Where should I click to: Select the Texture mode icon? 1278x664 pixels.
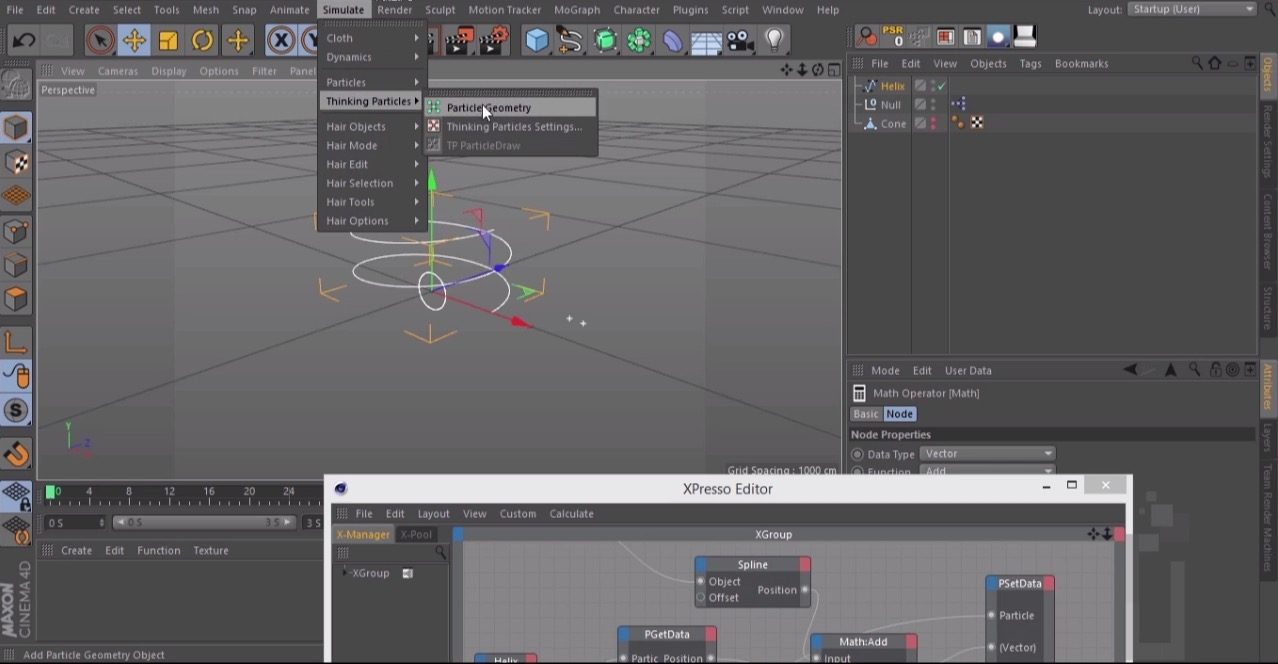pos(16,162)
